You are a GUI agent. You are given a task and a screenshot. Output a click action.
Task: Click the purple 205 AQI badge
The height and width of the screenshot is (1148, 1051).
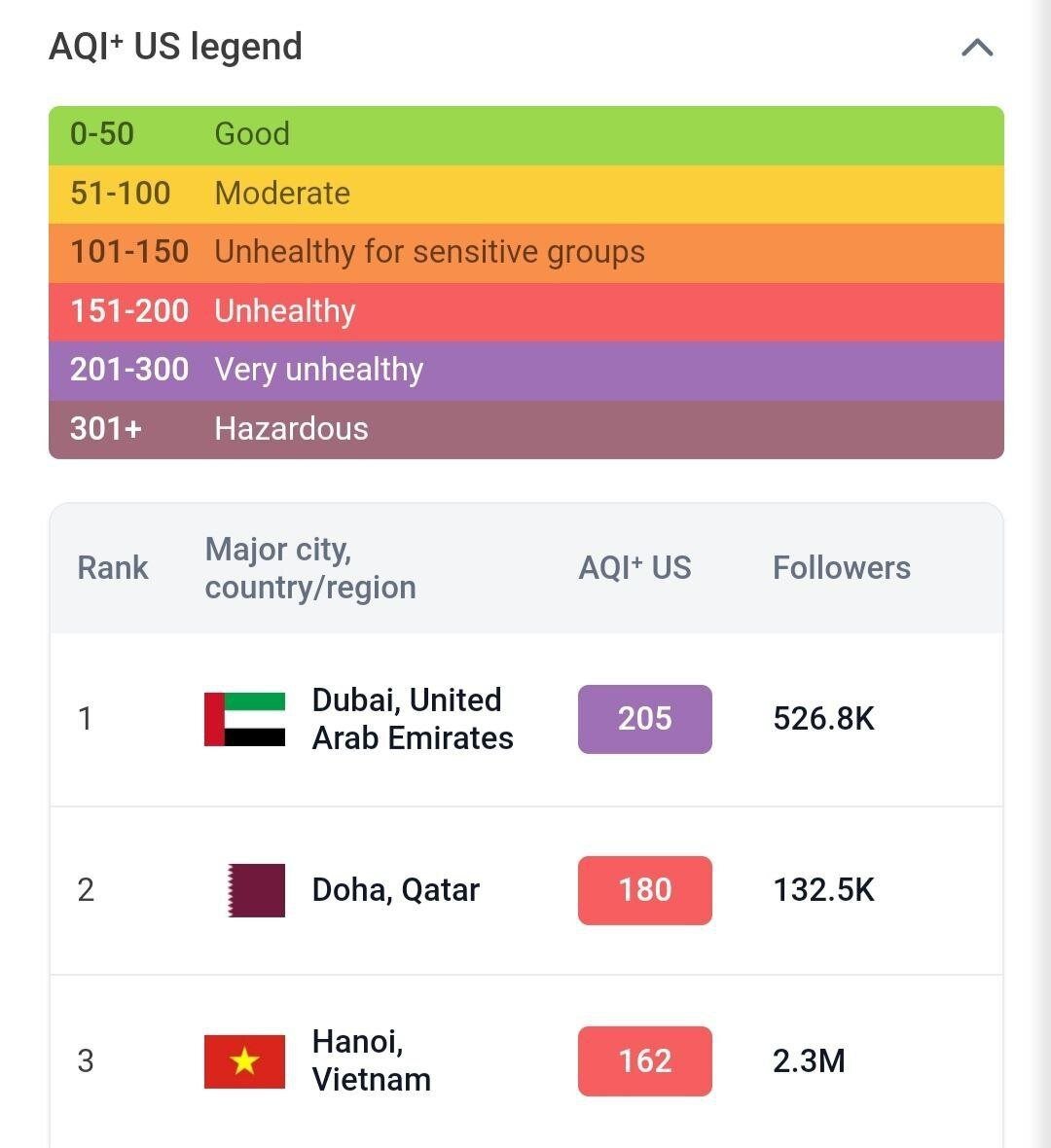[x=644, y=719]
